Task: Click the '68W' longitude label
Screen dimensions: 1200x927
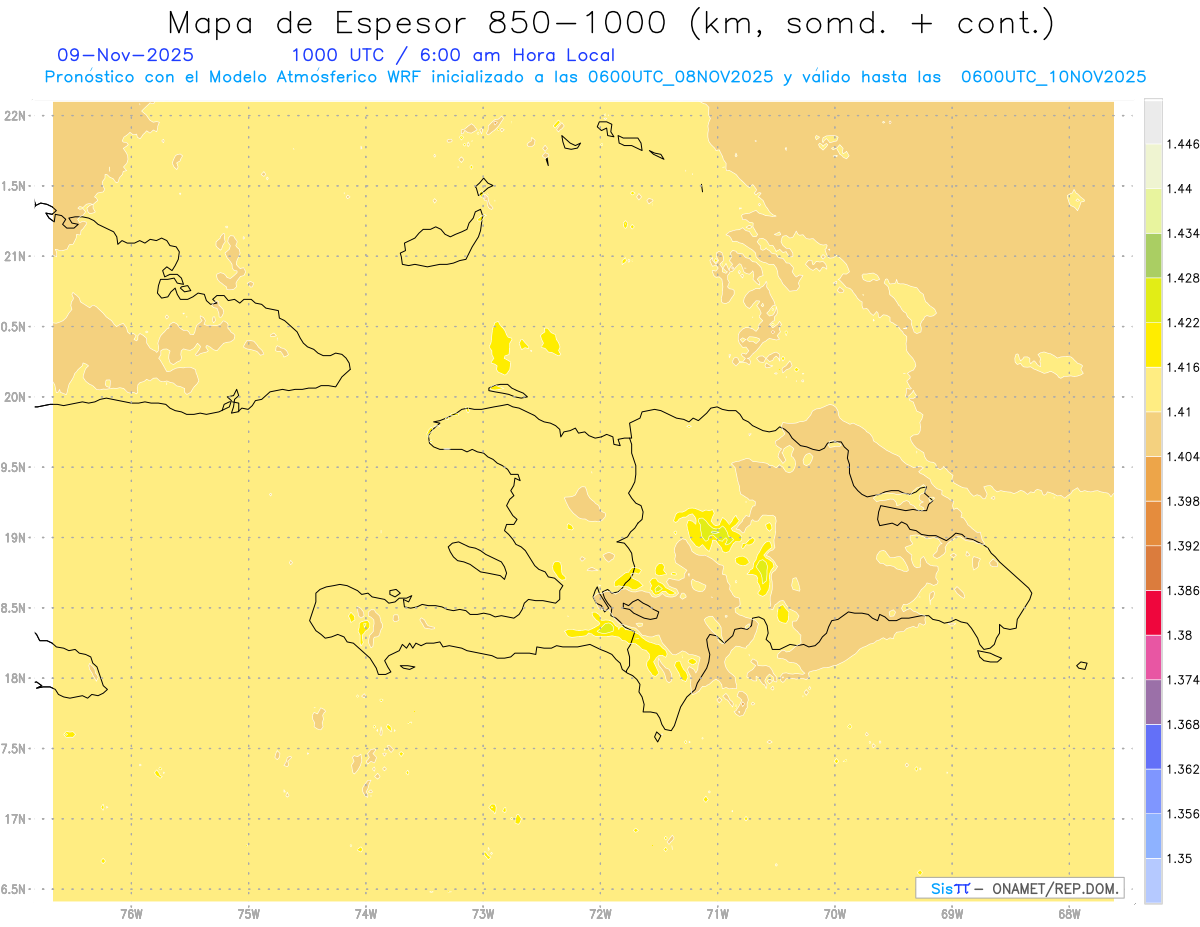Action: tap(1069, 914)
